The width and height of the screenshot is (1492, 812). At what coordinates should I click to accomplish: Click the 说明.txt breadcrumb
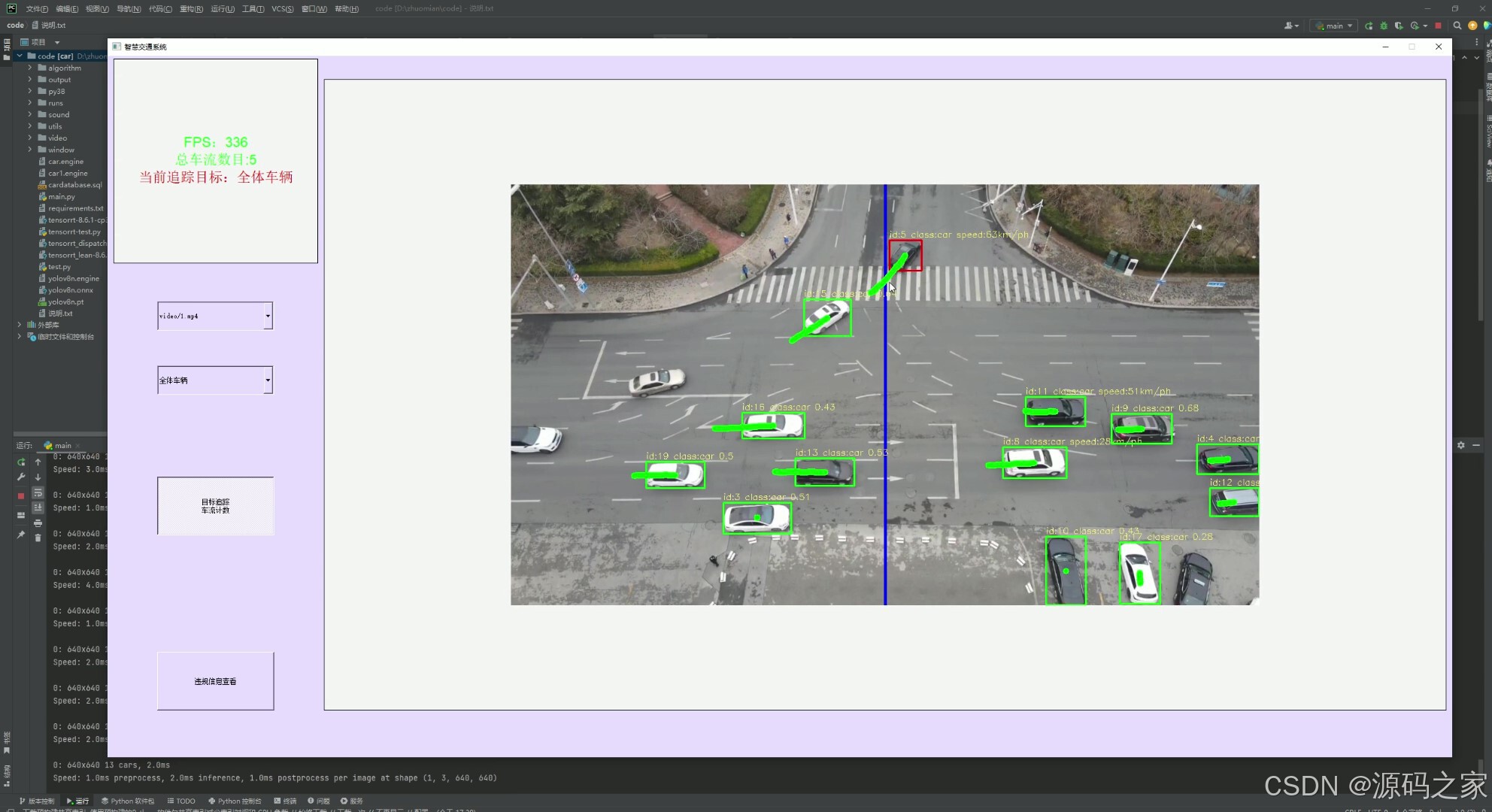(x=49, y=26)
